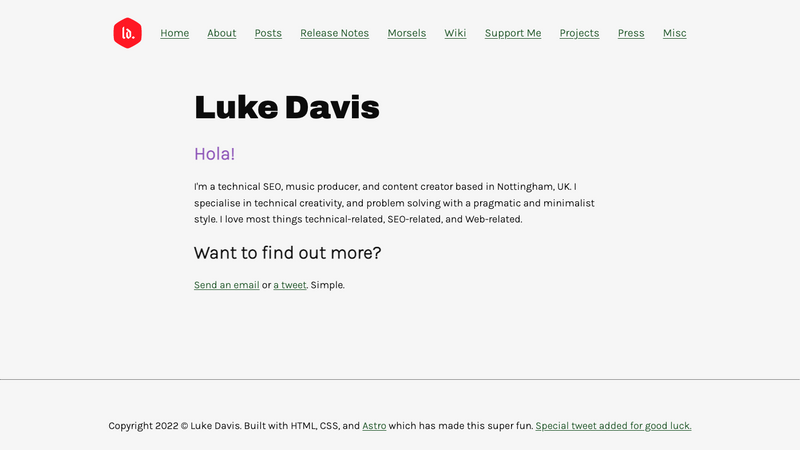Visit the Morsels section
This screenshot has height=450, width=800.
406,33
